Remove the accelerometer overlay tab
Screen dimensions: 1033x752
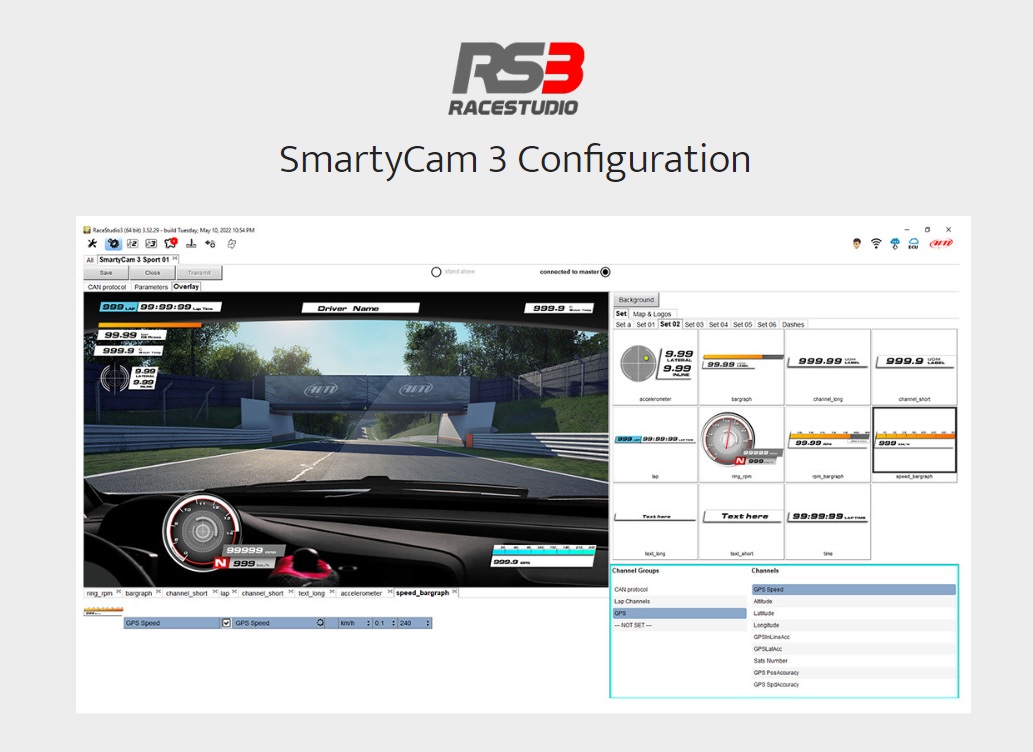point(388,592)
